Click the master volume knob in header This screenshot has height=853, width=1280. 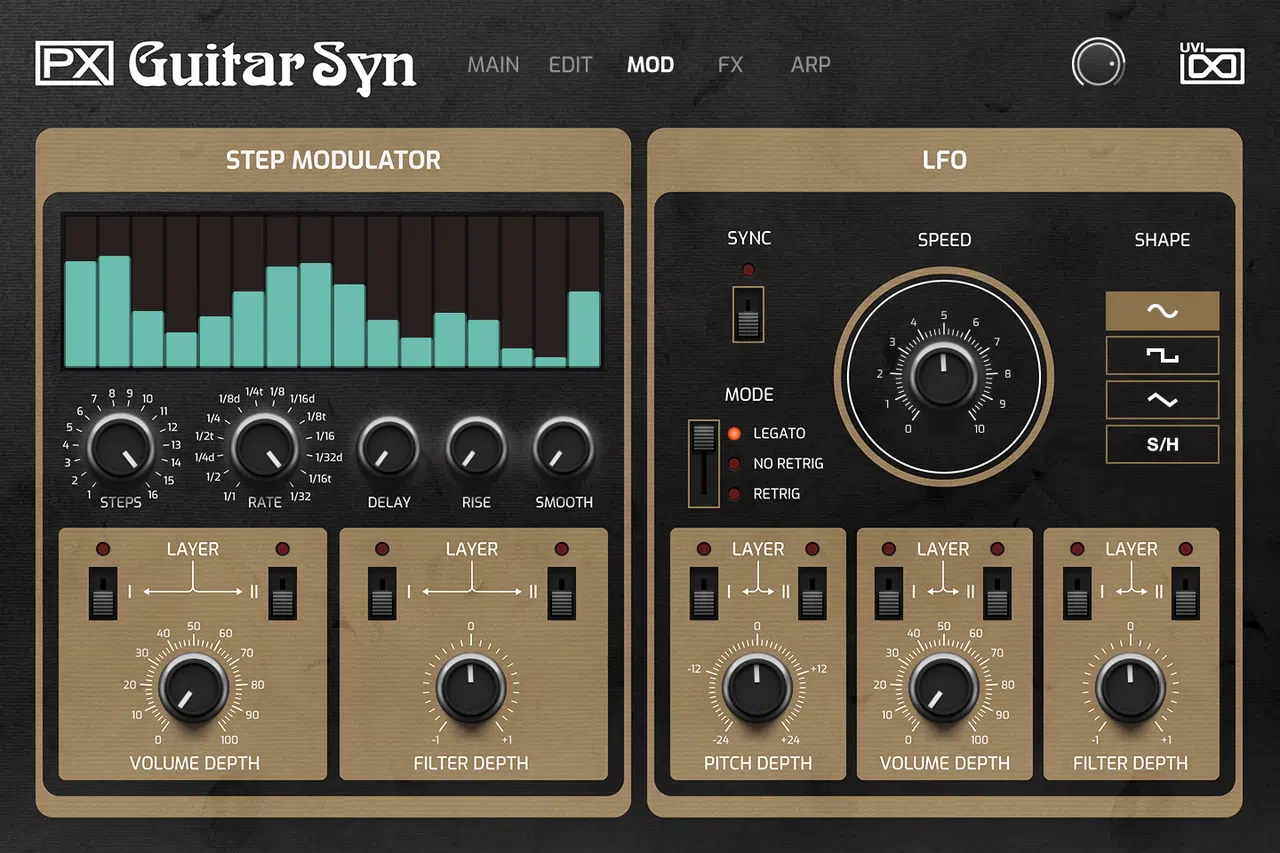[x=1098, y=64]
